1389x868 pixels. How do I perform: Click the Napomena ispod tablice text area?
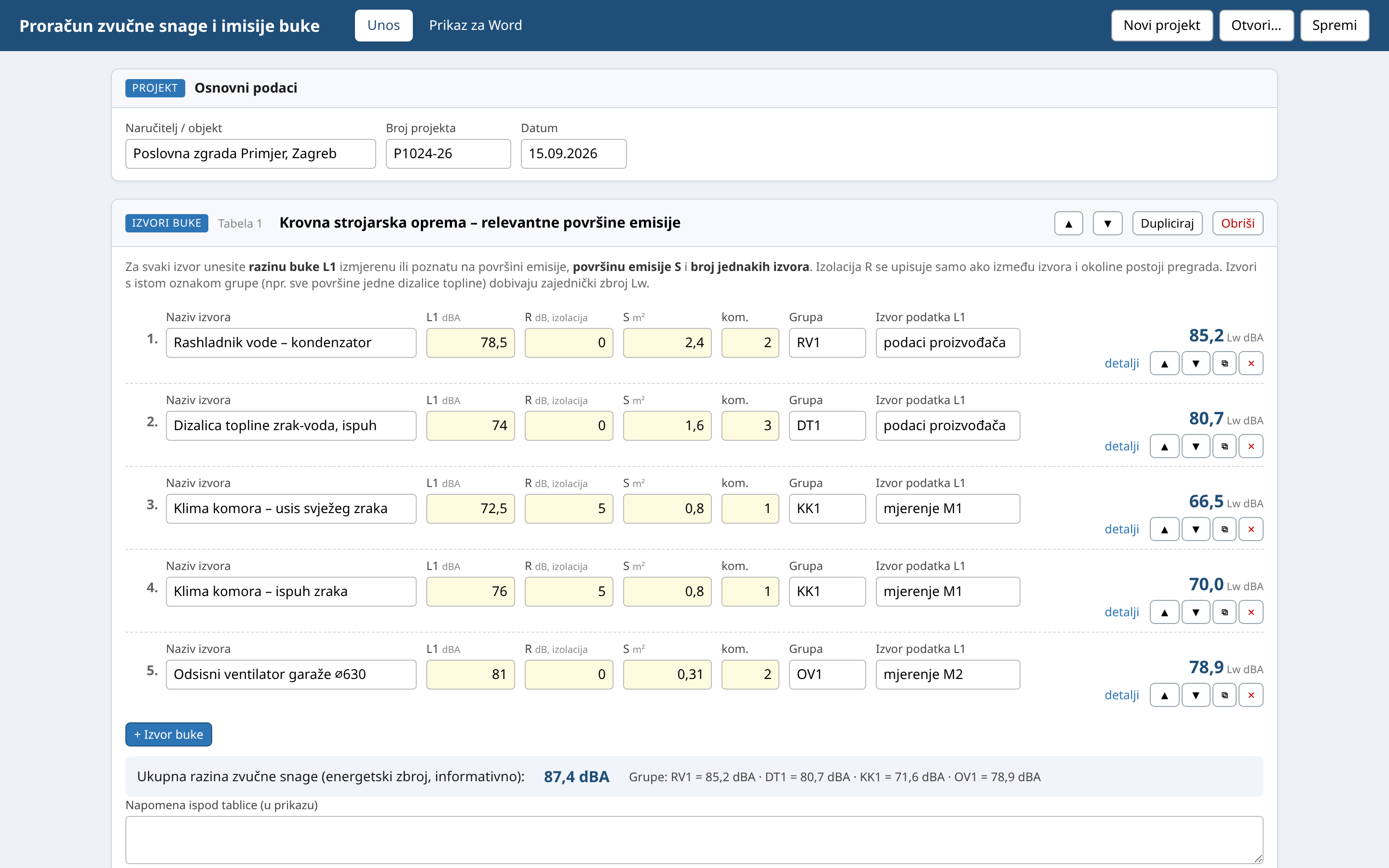pos(694,840)
